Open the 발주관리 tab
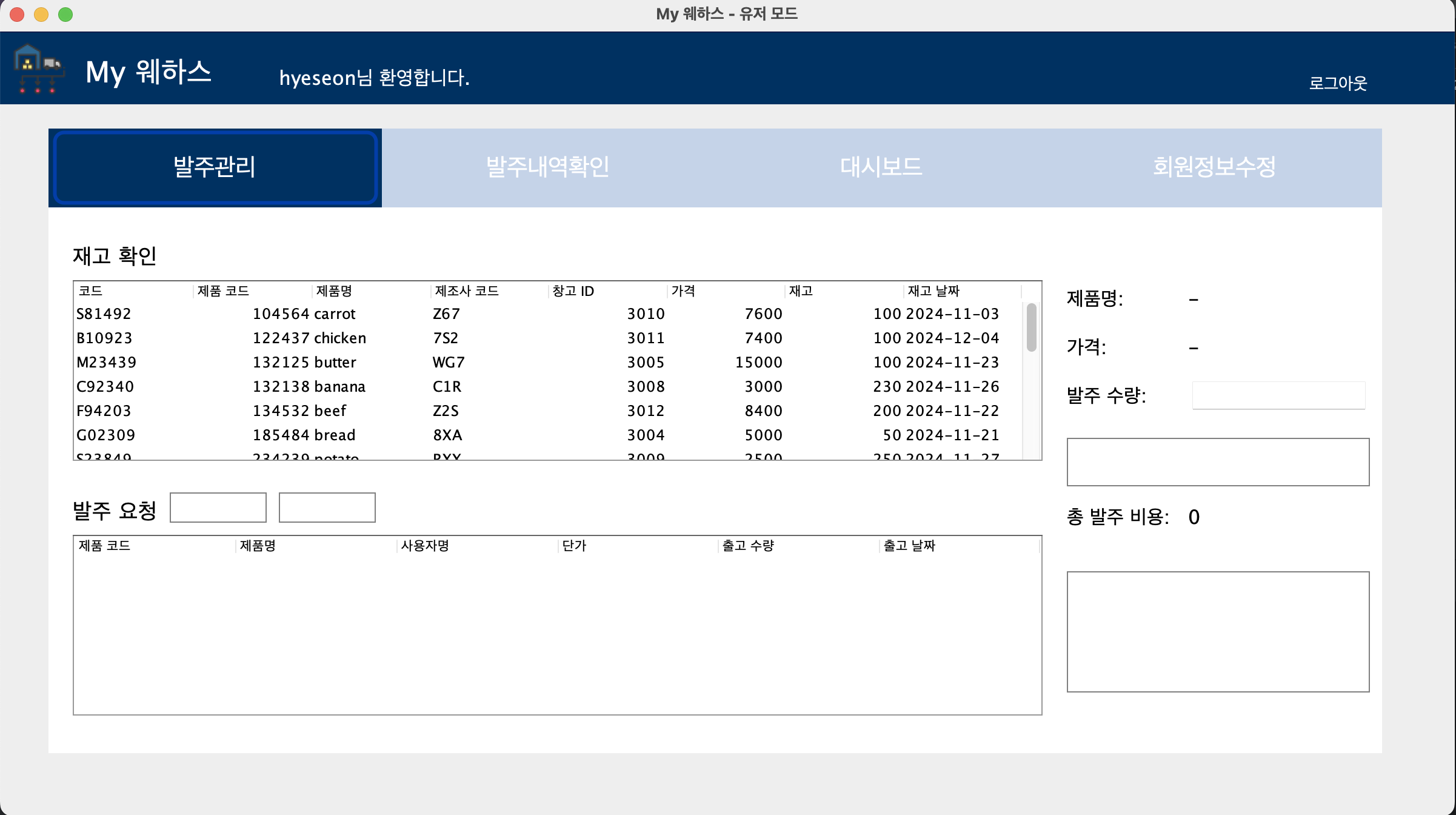The width and height of the screenshot is (1456, 815). [x=215, y=168]
